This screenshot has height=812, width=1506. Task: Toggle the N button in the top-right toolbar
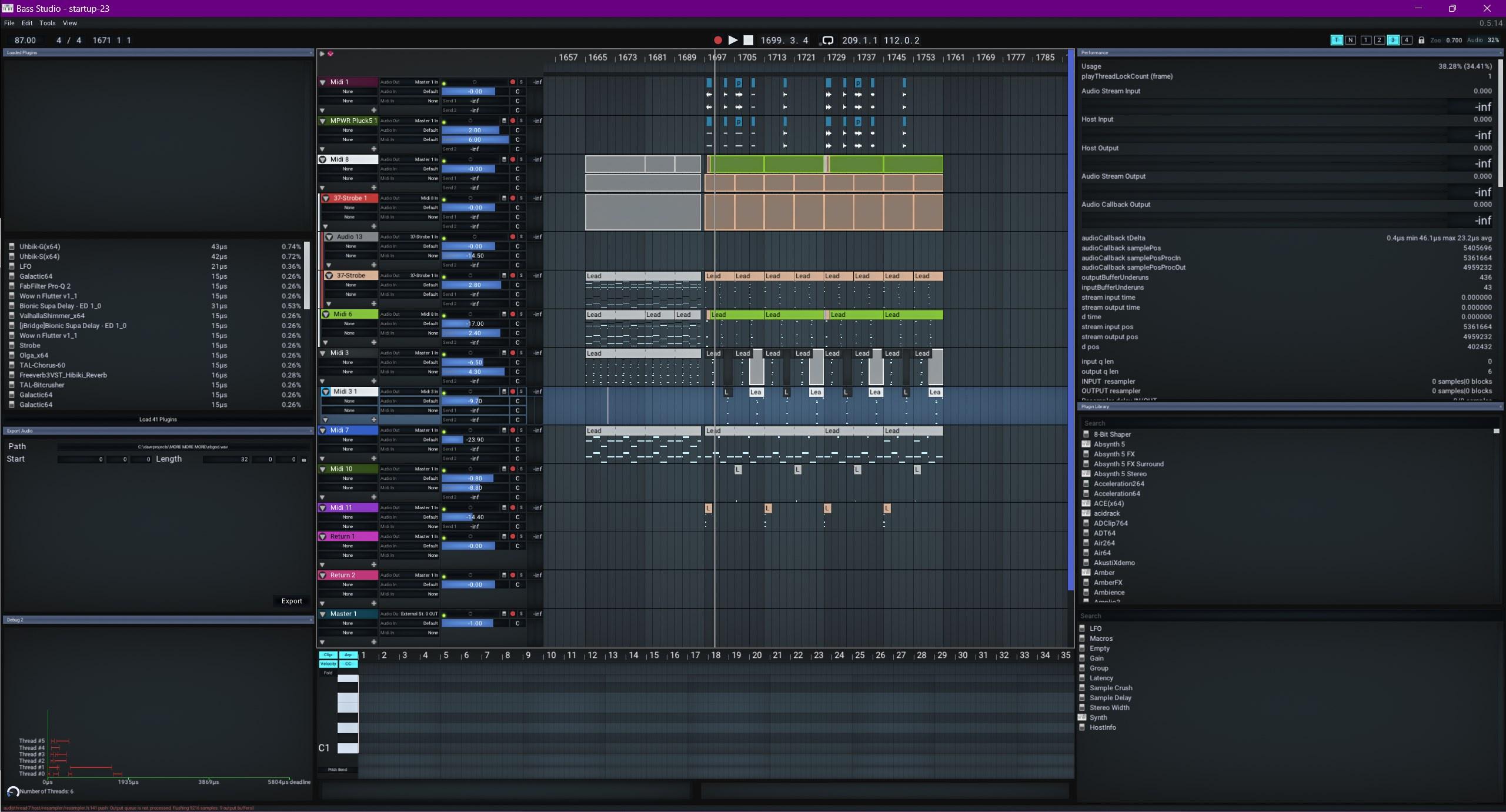(1351, 40)
